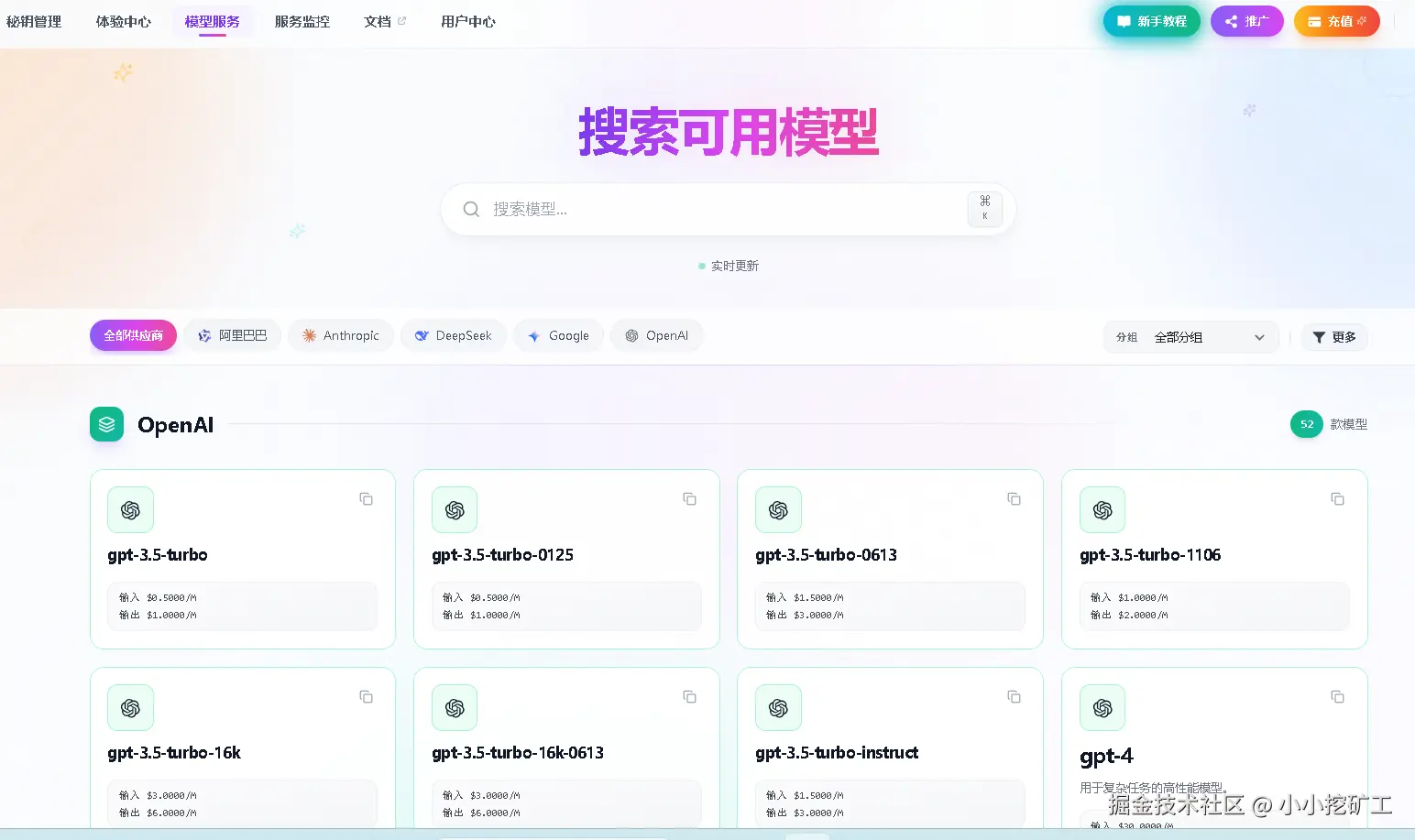The image size is (1415, 840).
Task: Copy the gpt-3.5-turbo-0613 model name
Action: click(x=1014, y=499)
